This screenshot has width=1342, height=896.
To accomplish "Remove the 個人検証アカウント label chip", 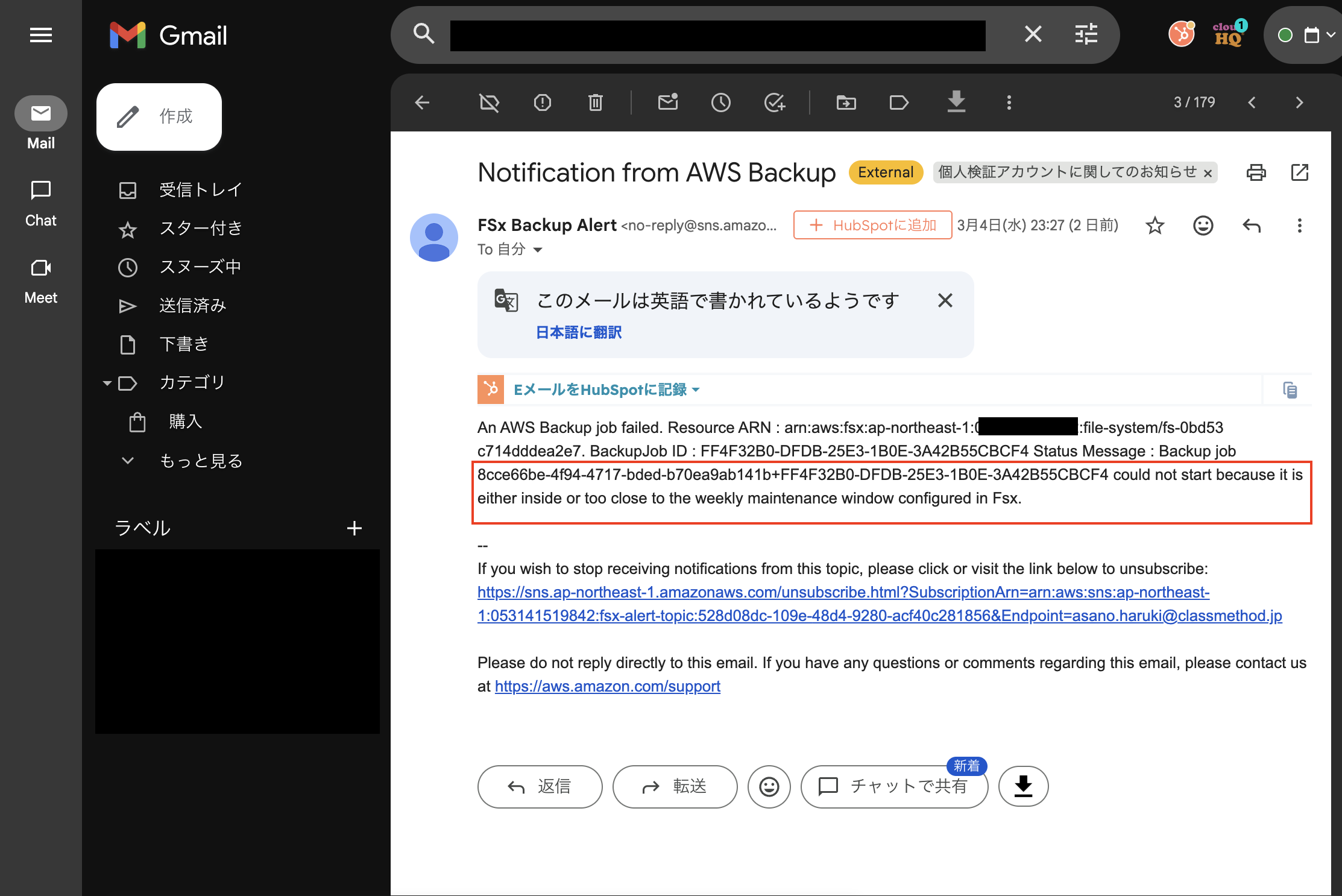I will tap(1208, 174).
